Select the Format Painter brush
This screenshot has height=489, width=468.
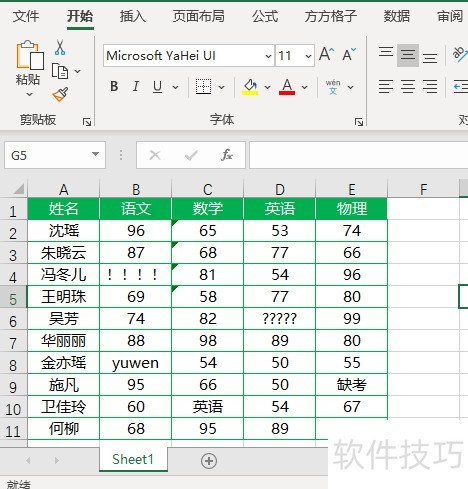pos(60,95)
